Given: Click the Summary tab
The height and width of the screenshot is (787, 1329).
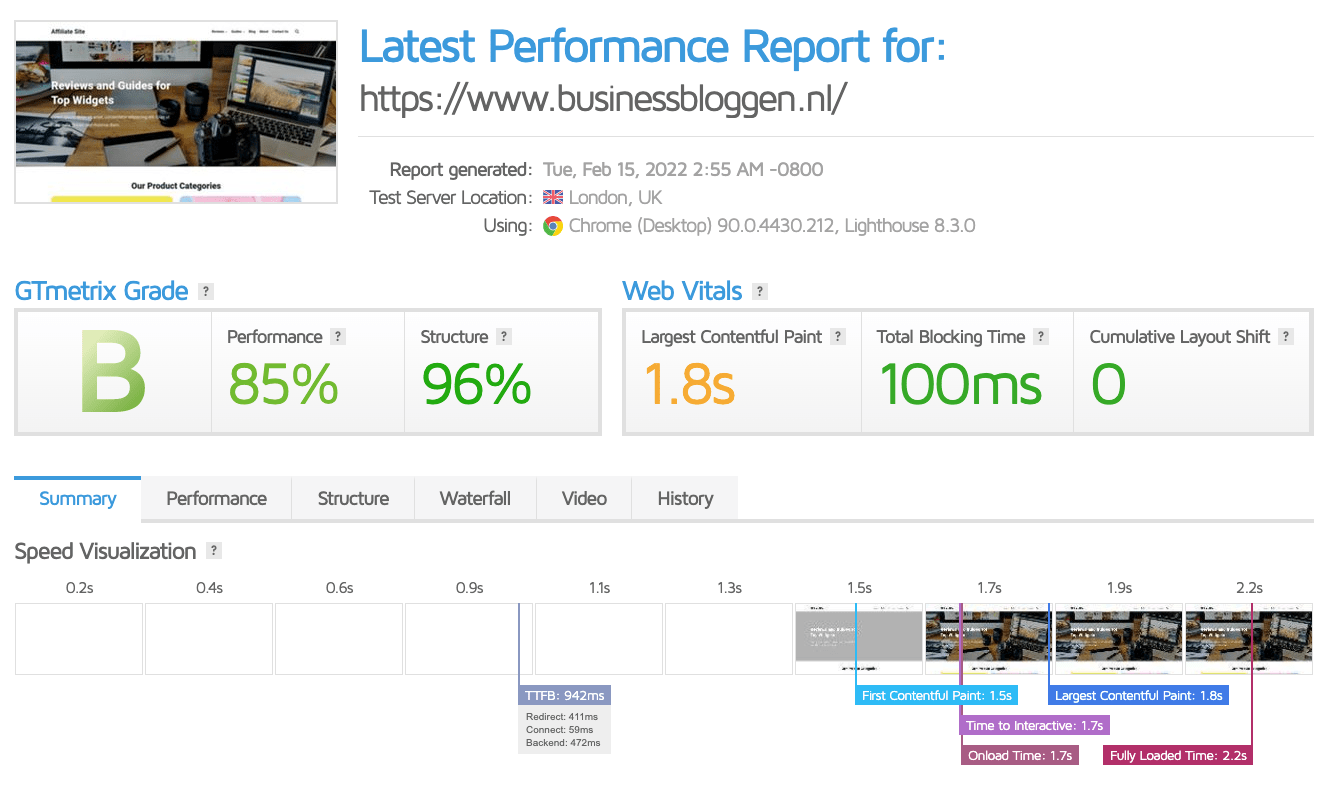Looking at the screenshot, I should click(78, 498).
